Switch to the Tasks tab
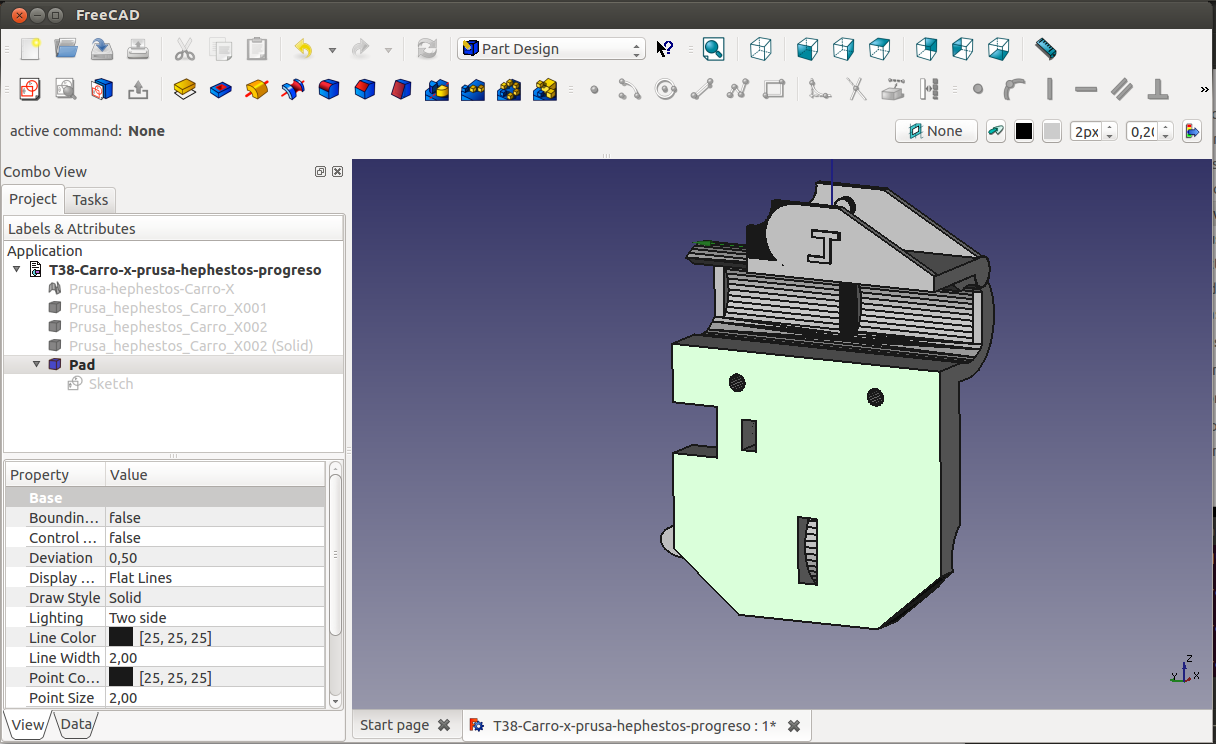 [90, 200]
